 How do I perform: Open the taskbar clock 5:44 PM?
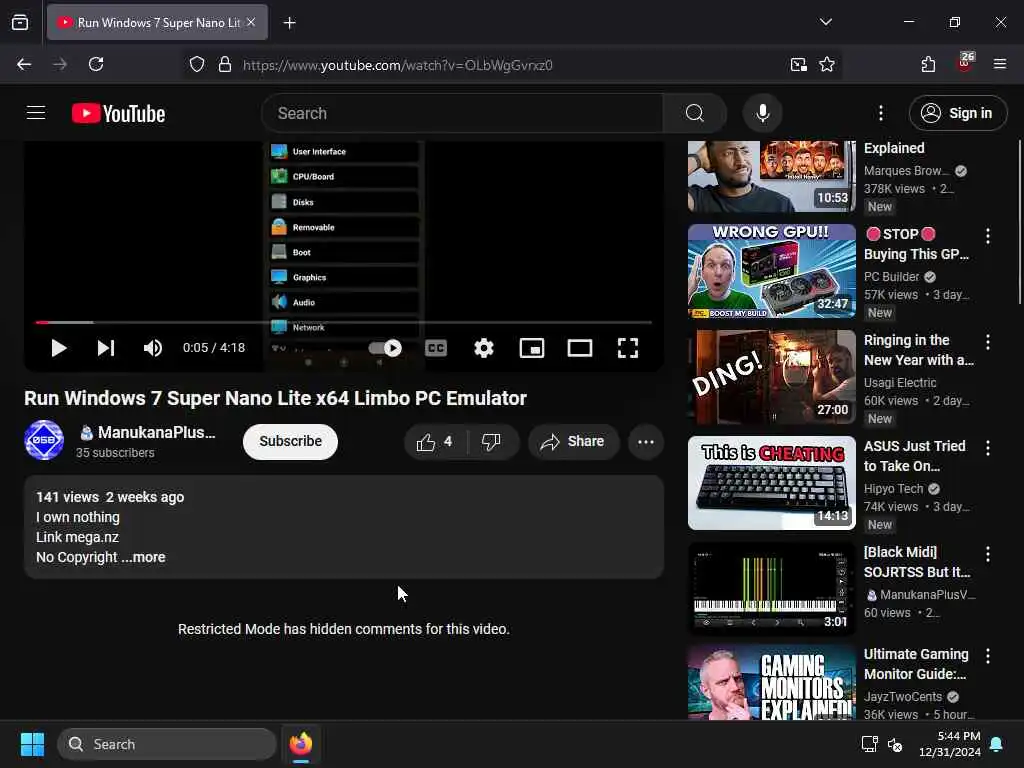click(x=950, y=744)
